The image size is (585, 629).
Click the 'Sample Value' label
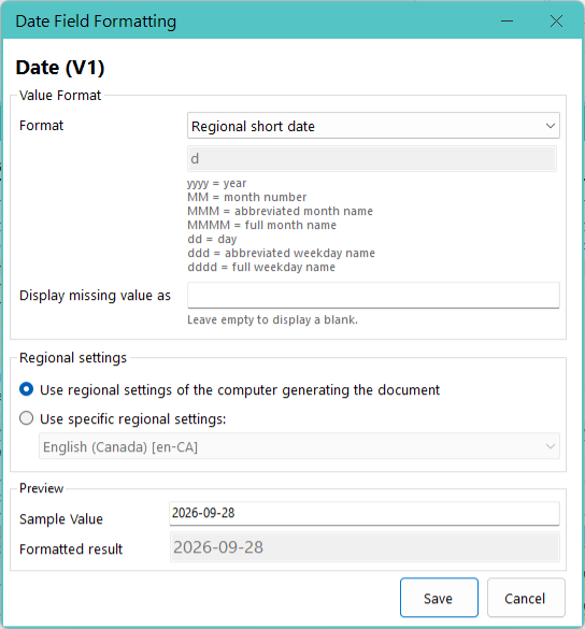[x=61, y=519]
